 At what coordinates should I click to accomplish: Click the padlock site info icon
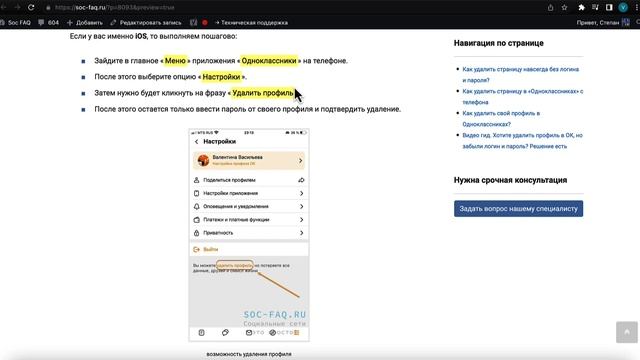coord(48,8)
